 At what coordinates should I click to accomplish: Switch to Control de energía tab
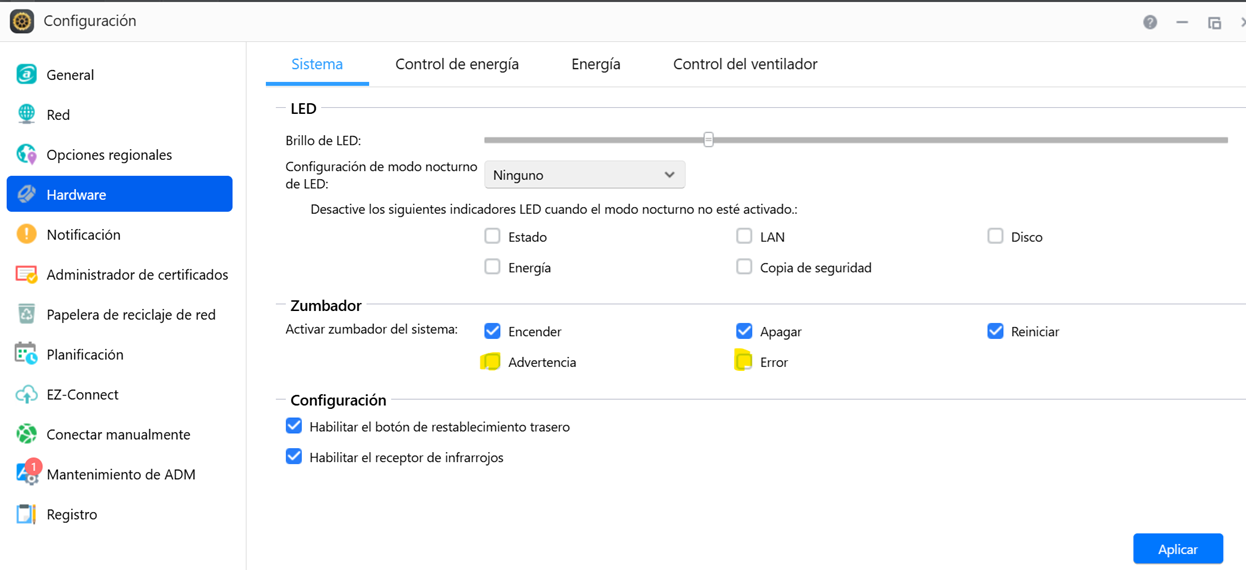[457, 64]
